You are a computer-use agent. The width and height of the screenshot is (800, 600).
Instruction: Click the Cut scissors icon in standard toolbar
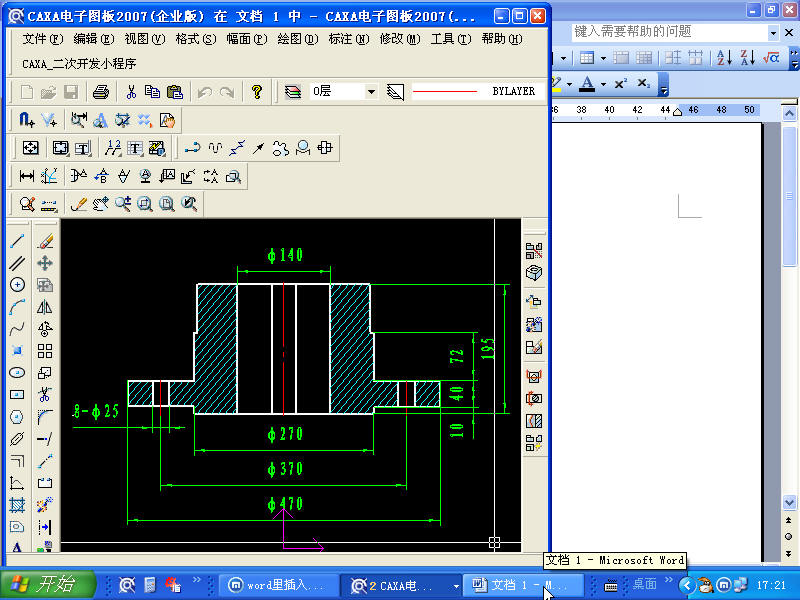(x=131, y=92)
